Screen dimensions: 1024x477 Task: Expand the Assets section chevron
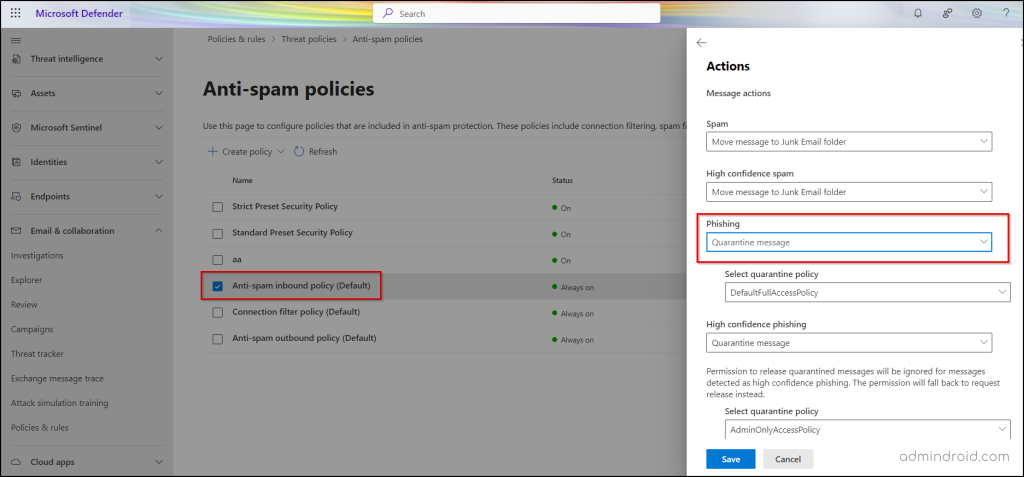point(159,93)
